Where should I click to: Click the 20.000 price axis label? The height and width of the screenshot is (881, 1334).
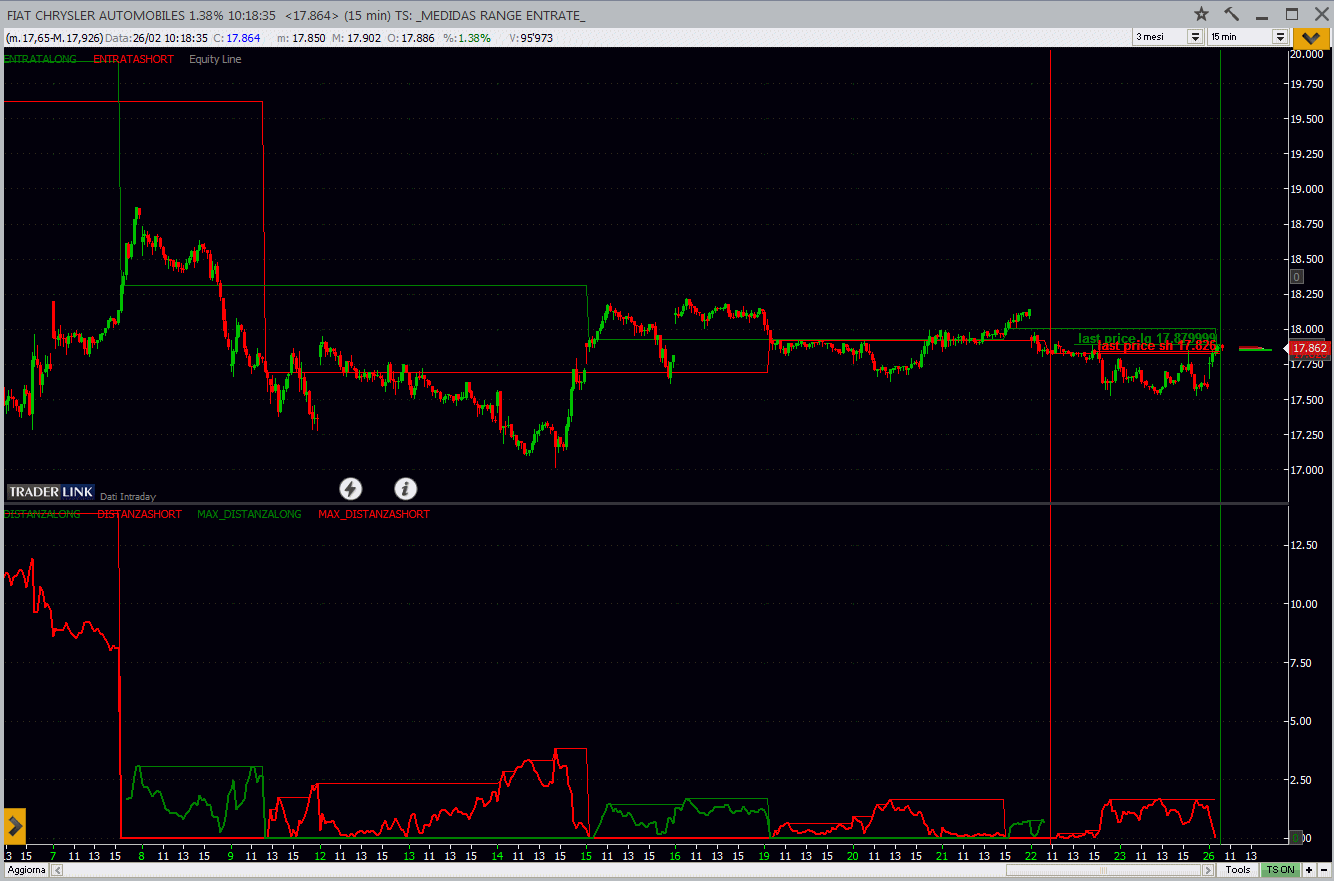tap(1305, 55)
